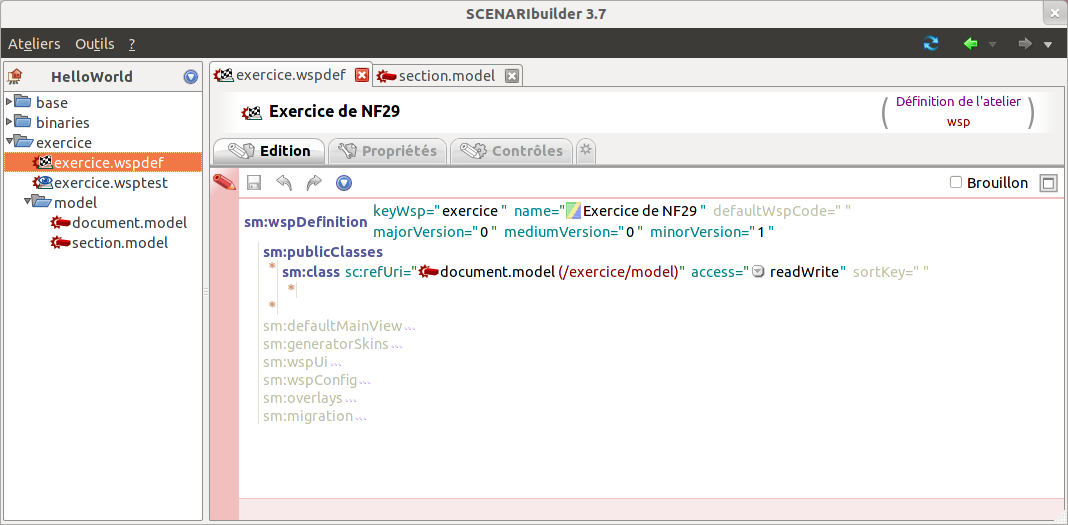
Task: Select the binaries folder icon
Action: (x=23, y=122)
